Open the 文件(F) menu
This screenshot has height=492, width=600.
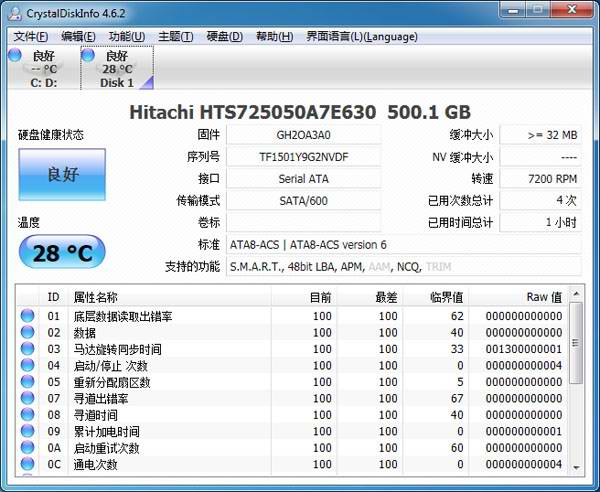(x=31, y=37)
